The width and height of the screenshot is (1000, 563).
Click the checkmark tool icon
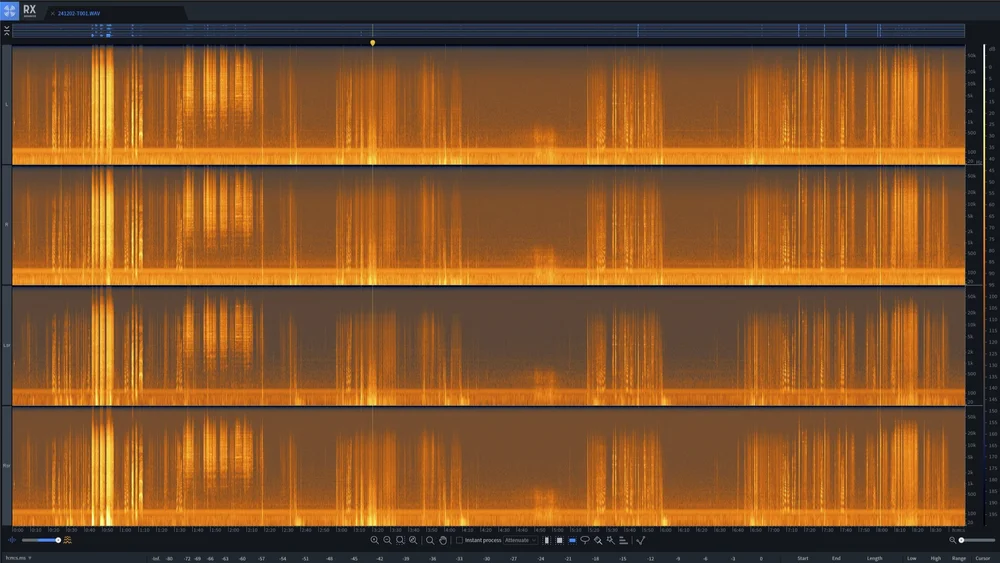641,540
